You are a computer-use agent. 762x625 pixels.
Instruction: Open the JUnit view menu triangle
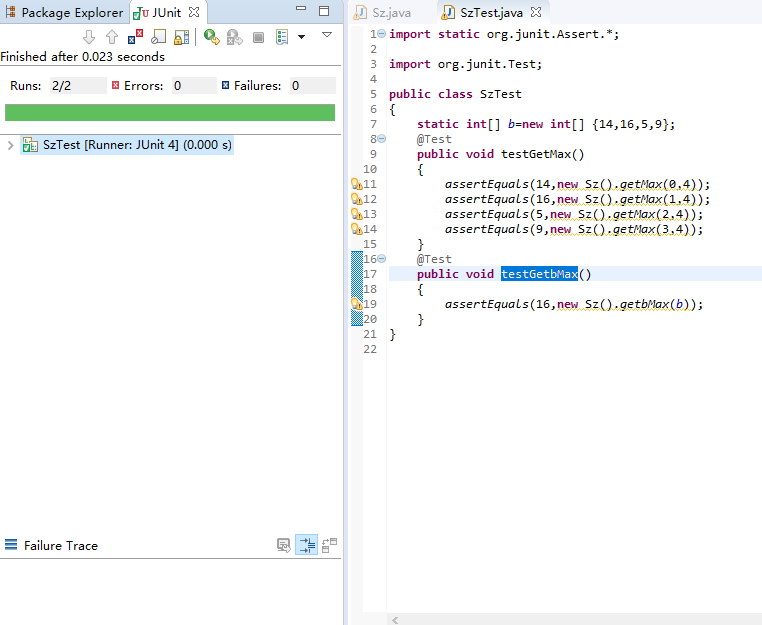(327, 35)
